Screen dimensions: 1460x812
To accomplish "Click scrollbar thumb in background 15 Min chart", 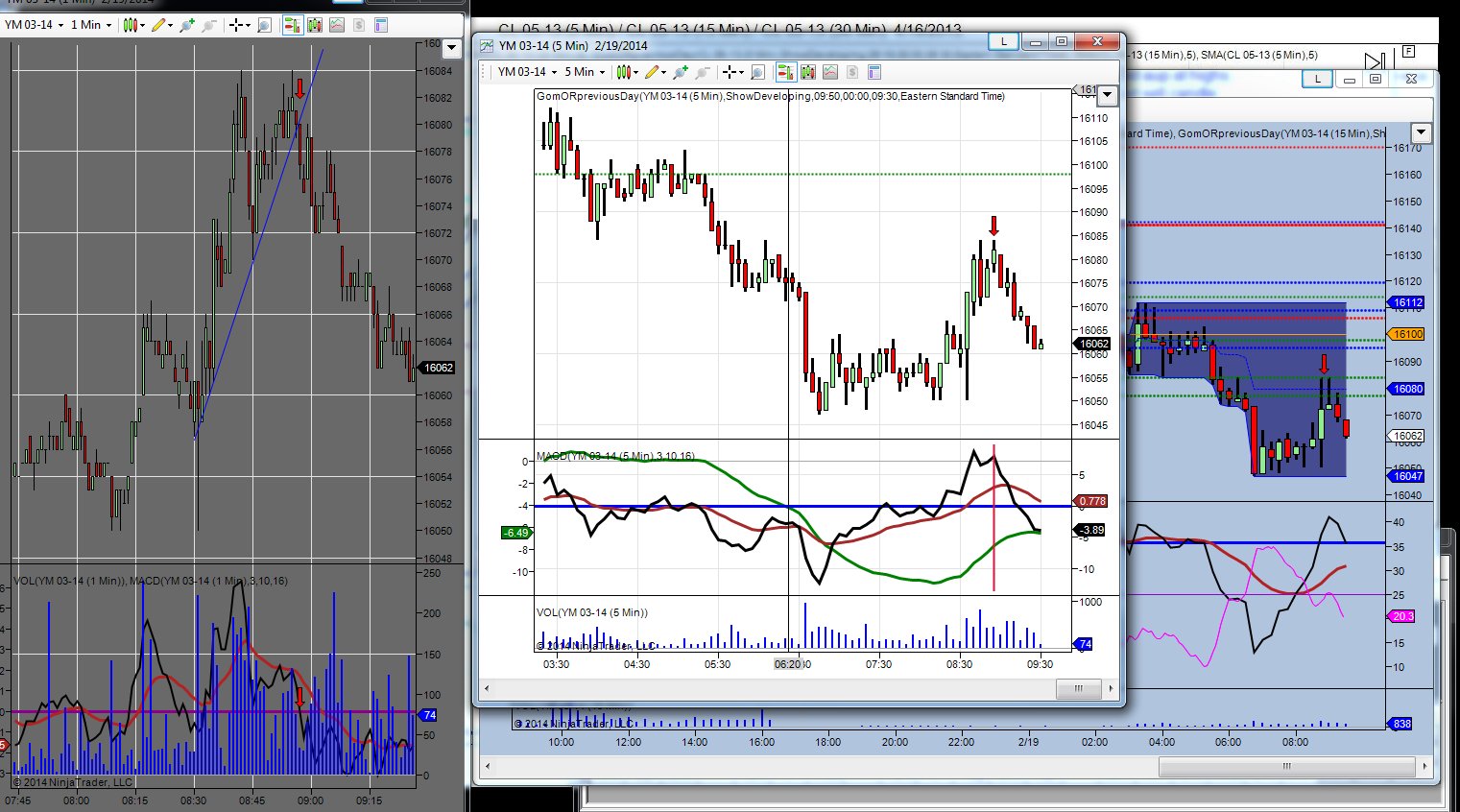I will (x=1287, y=766).
